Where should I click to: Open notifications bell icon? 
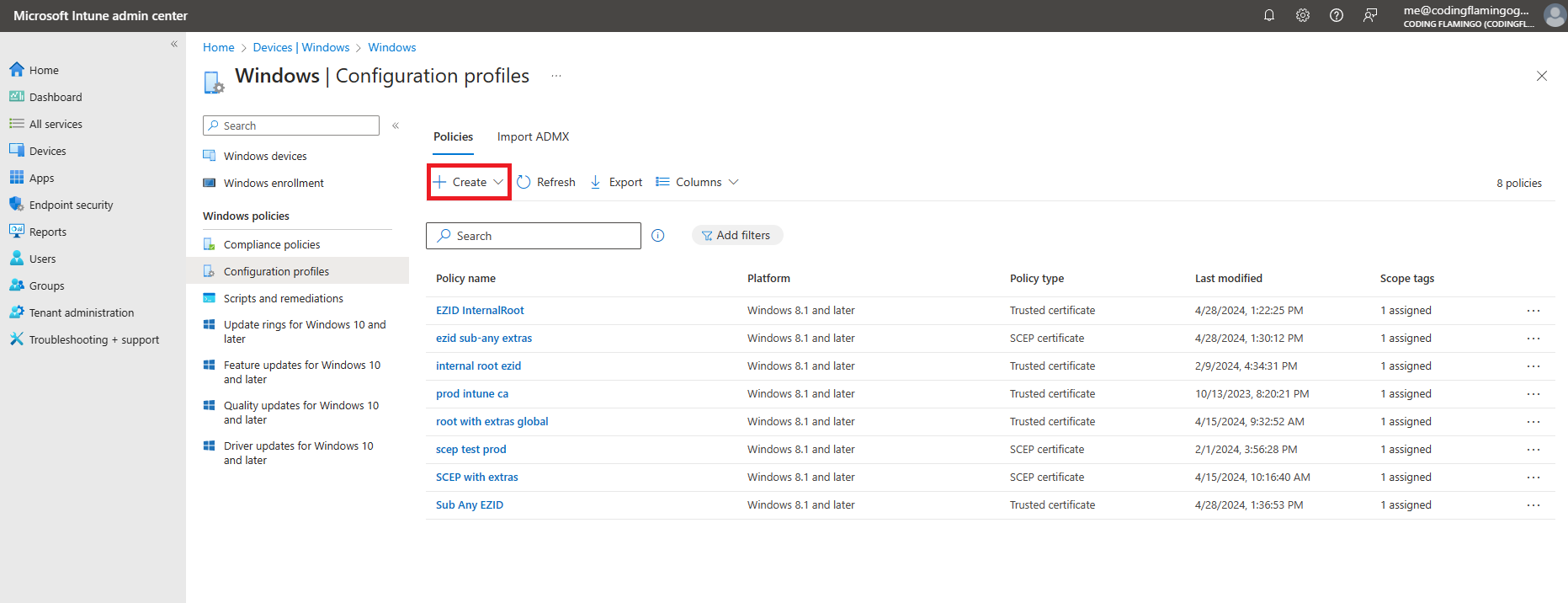pyautogui.click(x=1269, y=15)
